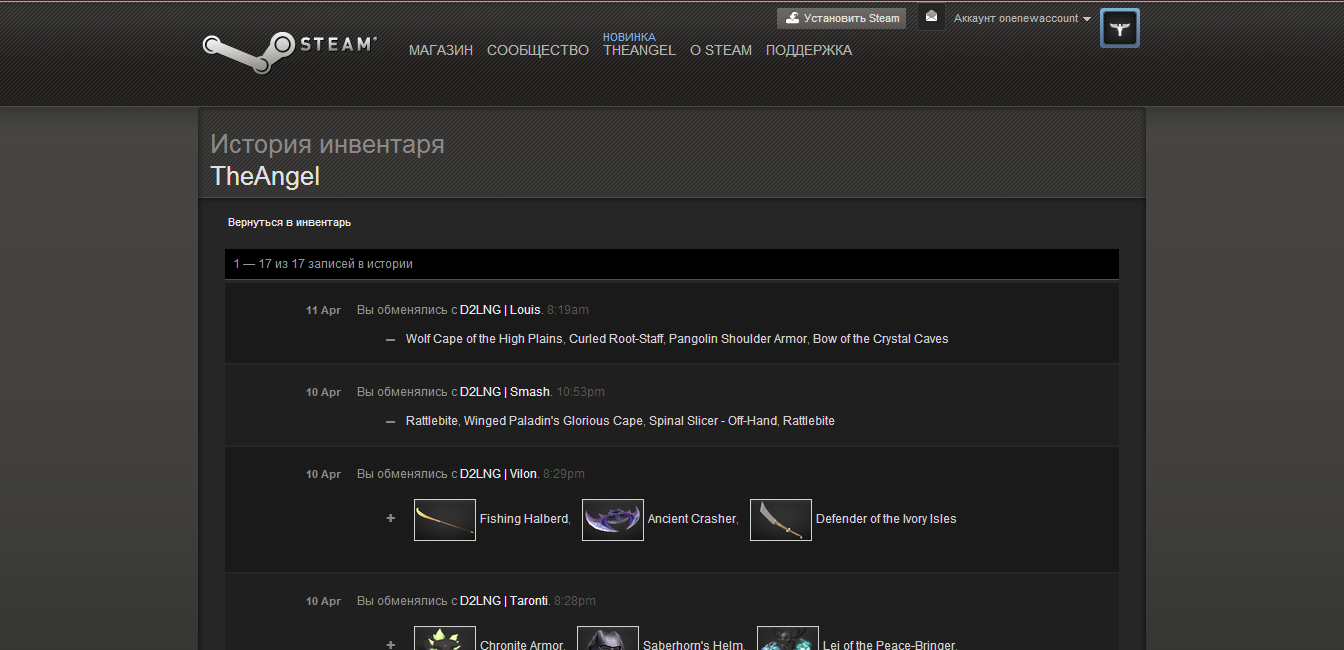
Task: Click the Fishing Halberd item thumbnail
Action: point(445,520)
